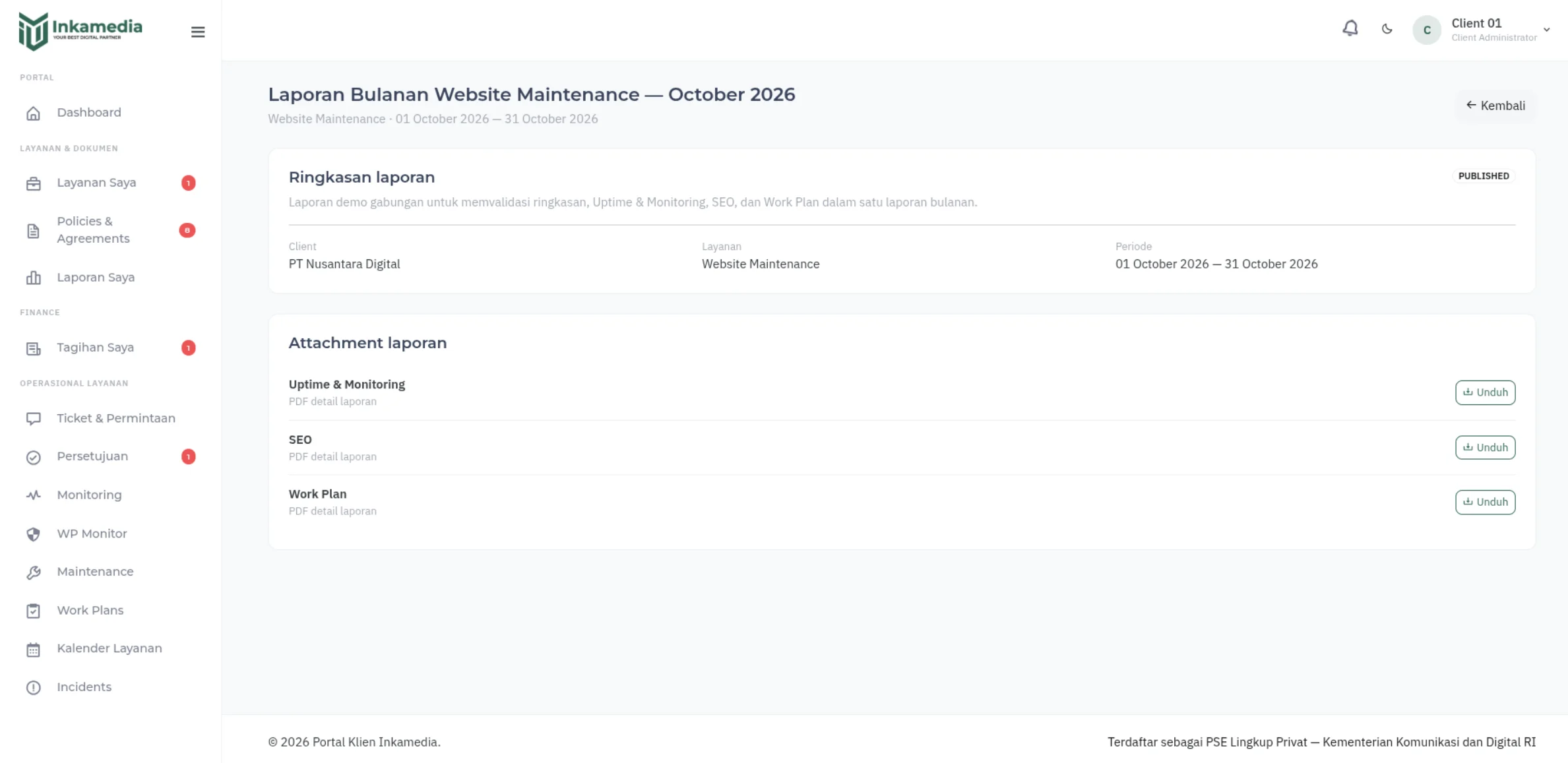Click the red badge on Policies & Agreements
The image size is (1568, 763).
(187, 230)
